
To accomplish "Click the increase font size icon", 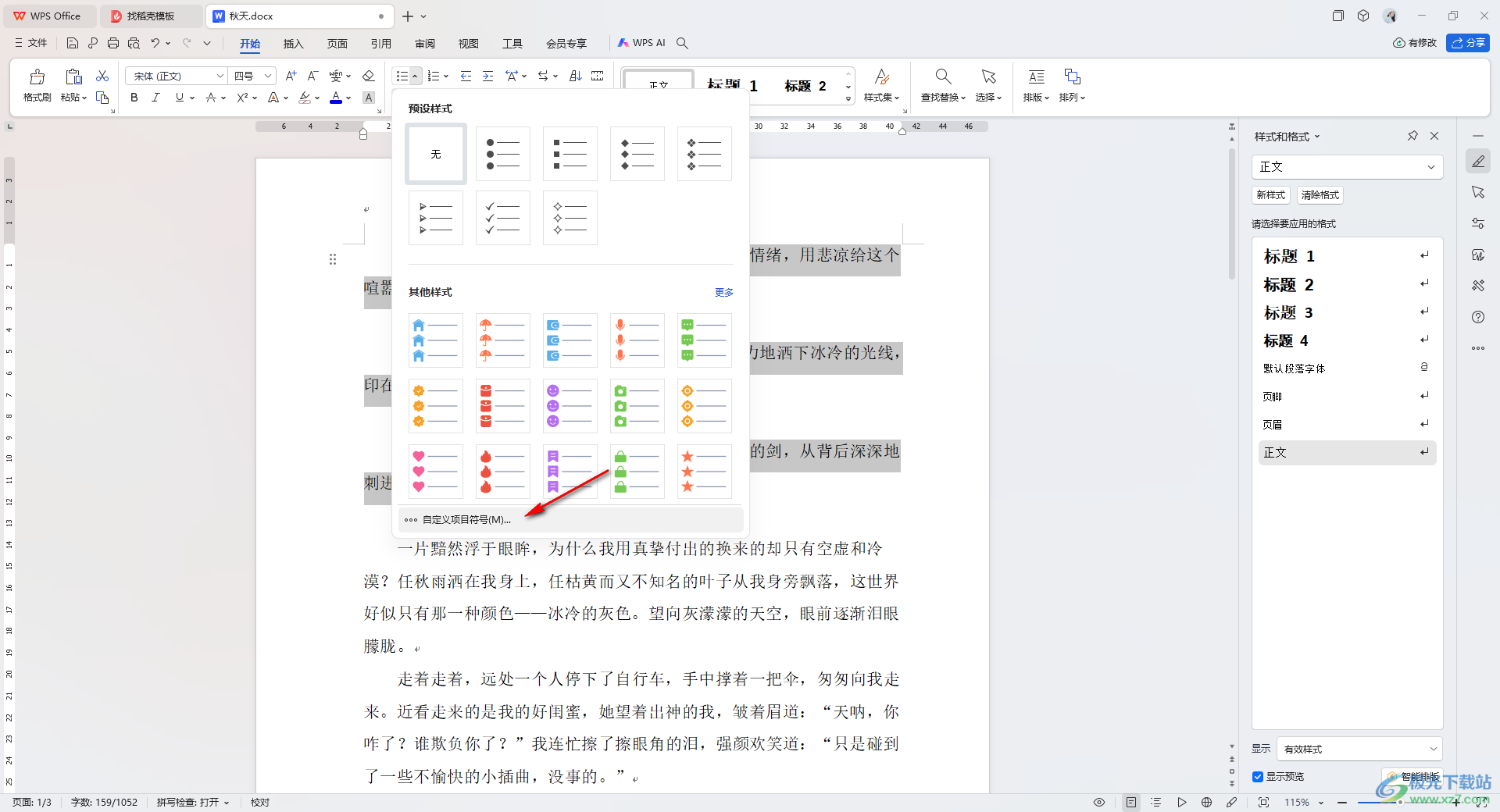I will (291, 76).
